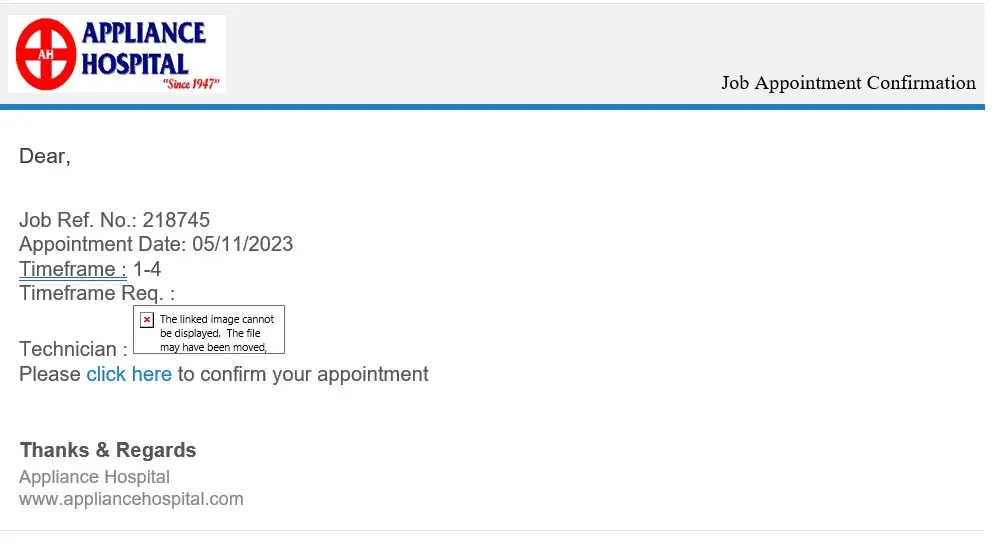1000x549 pixels.
Task: Click the "Dear," greeting line
Action: [x=45, y=156]
